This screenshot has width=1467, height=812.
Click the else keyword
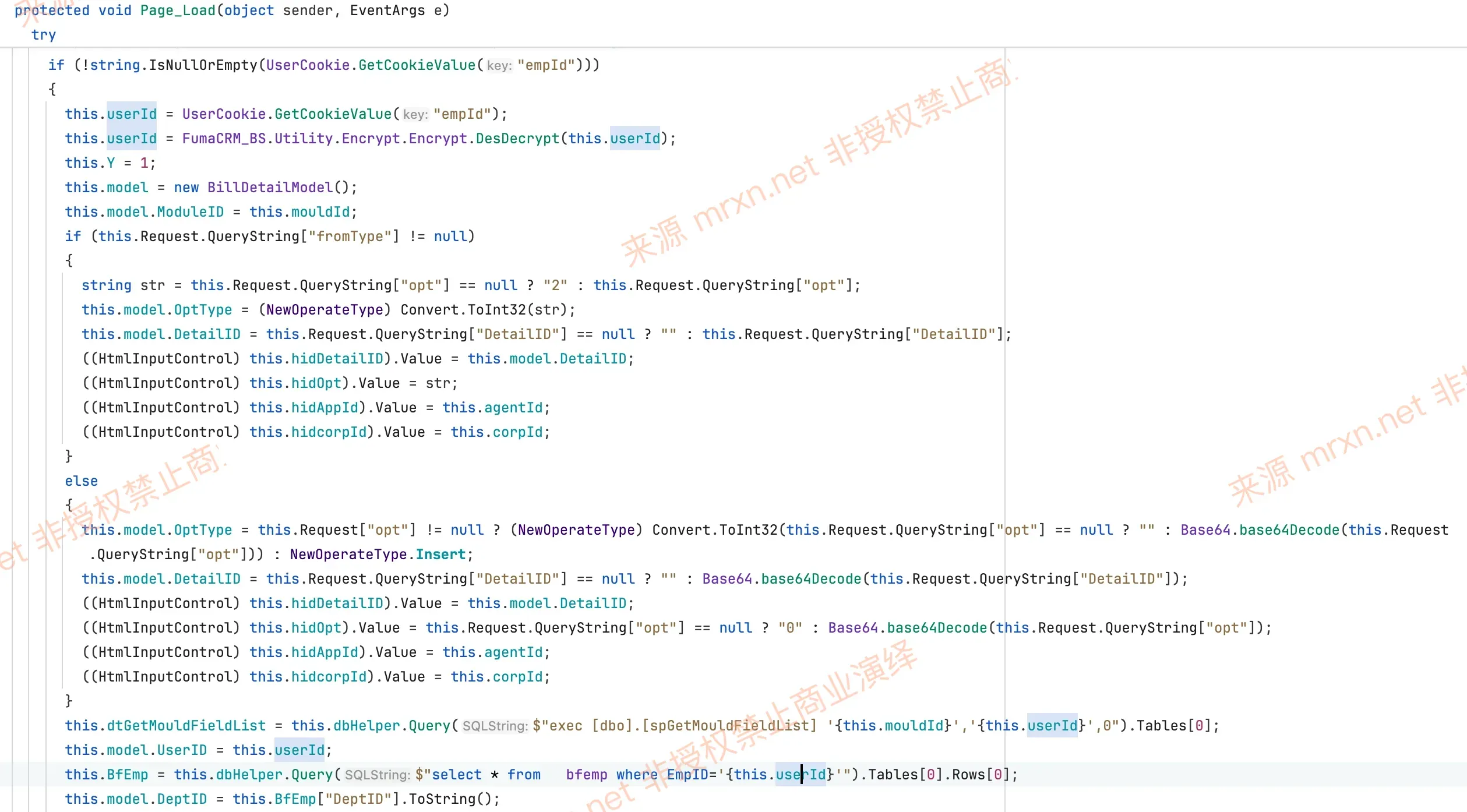pyautogui.click(x=82, y=481)
